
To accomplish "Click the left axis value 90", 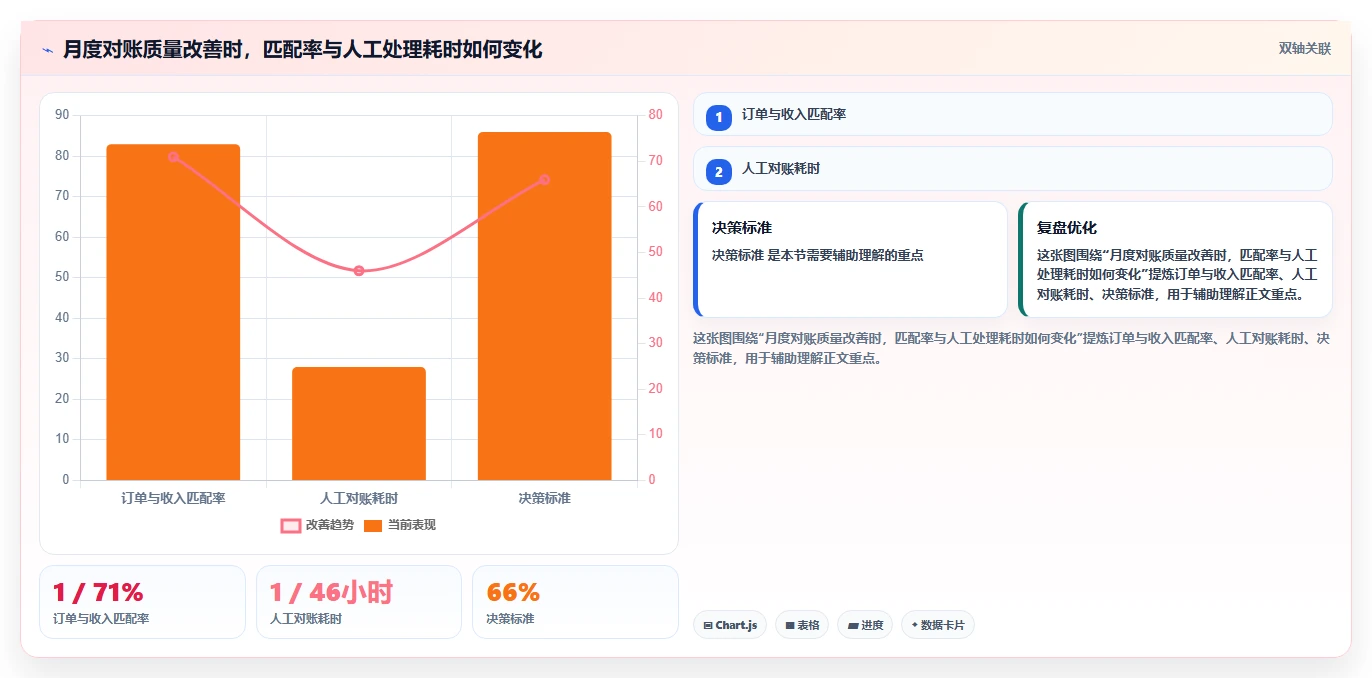I will pyautogui.click(x=62, y=115).
